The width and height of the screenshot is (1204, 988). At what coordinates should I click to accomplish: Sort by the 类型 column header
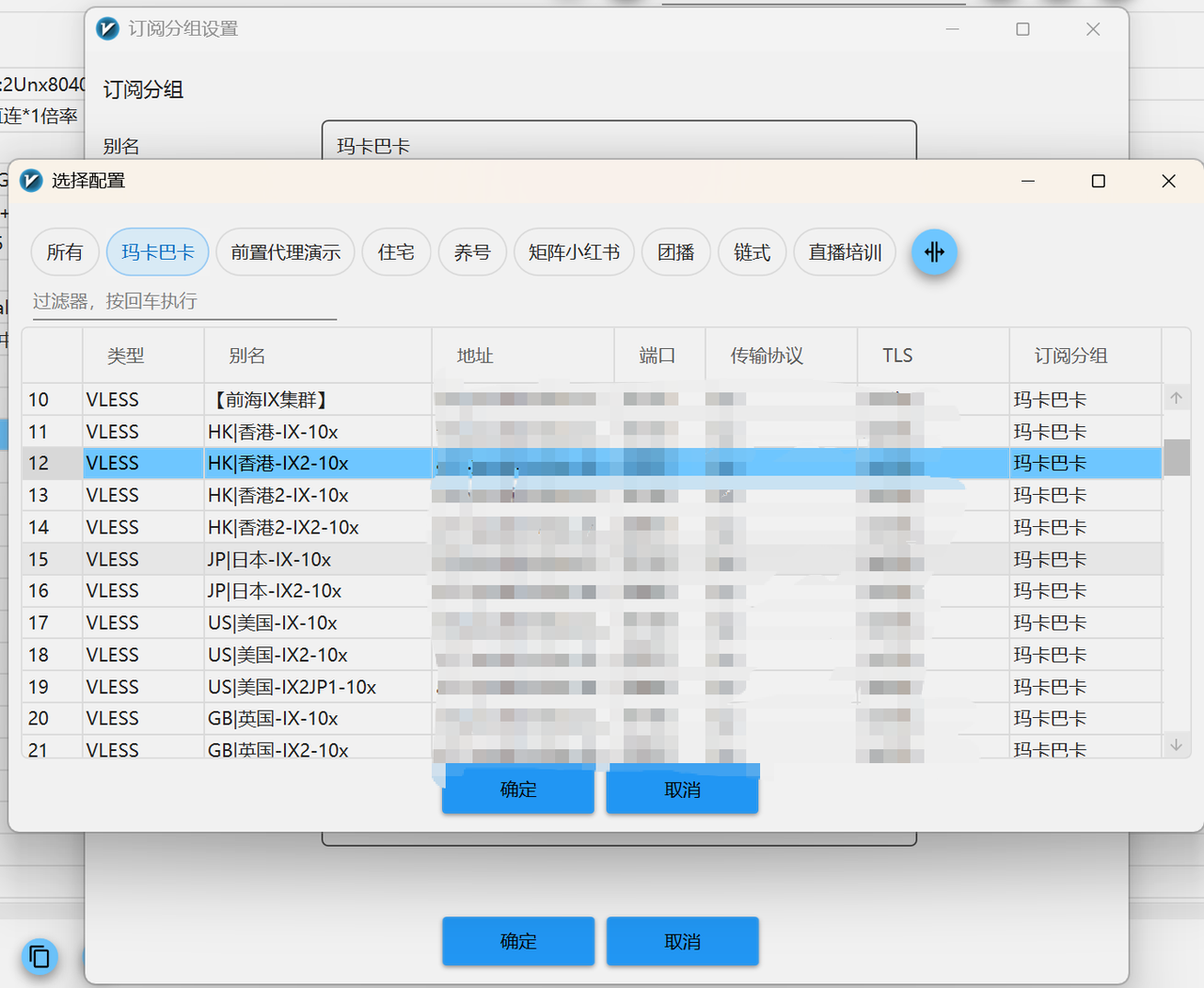pyautogui.click(x=125, y=356)
